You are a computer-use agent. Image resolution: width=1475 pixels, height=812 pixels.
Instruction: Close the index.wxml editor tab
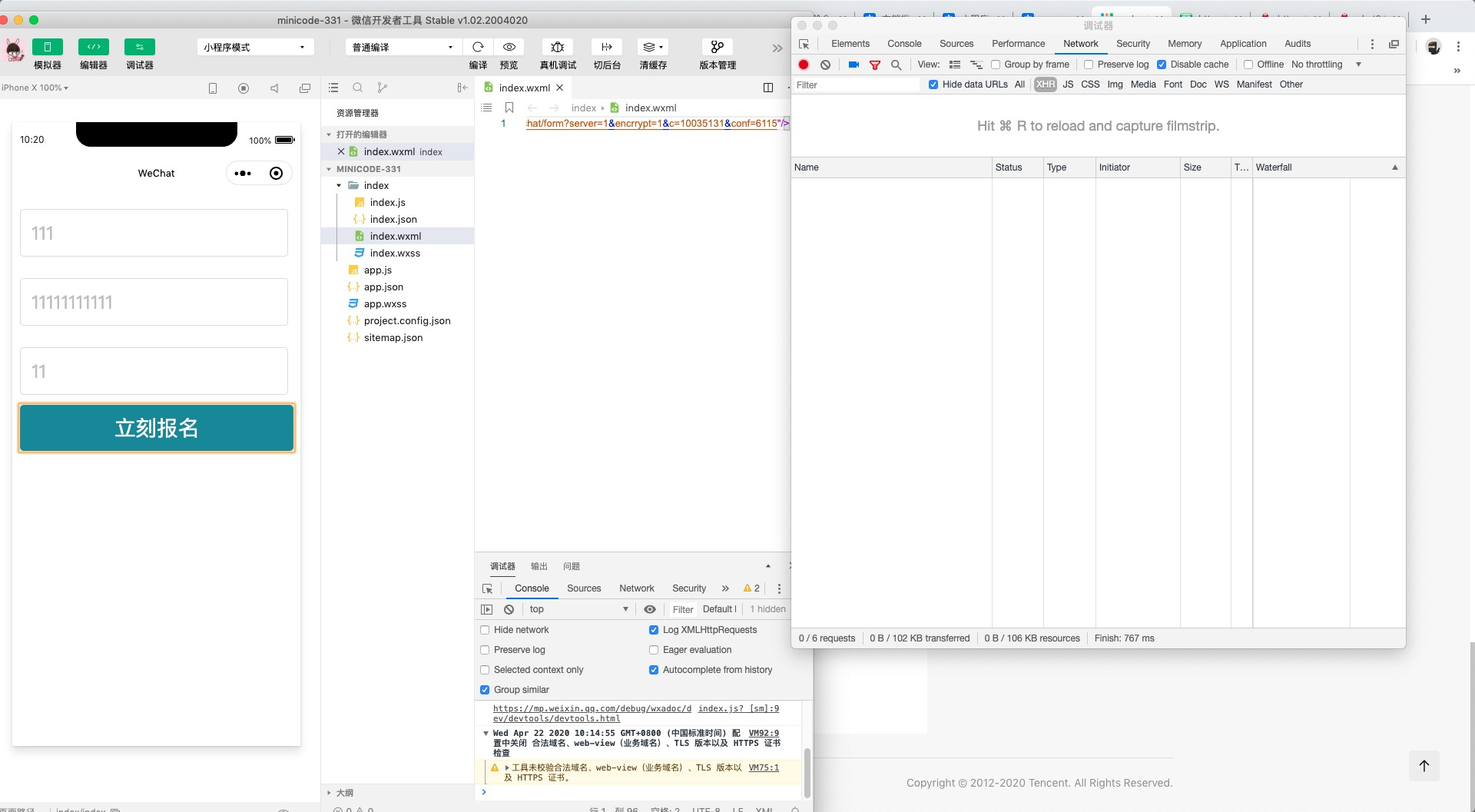(560, 88)
